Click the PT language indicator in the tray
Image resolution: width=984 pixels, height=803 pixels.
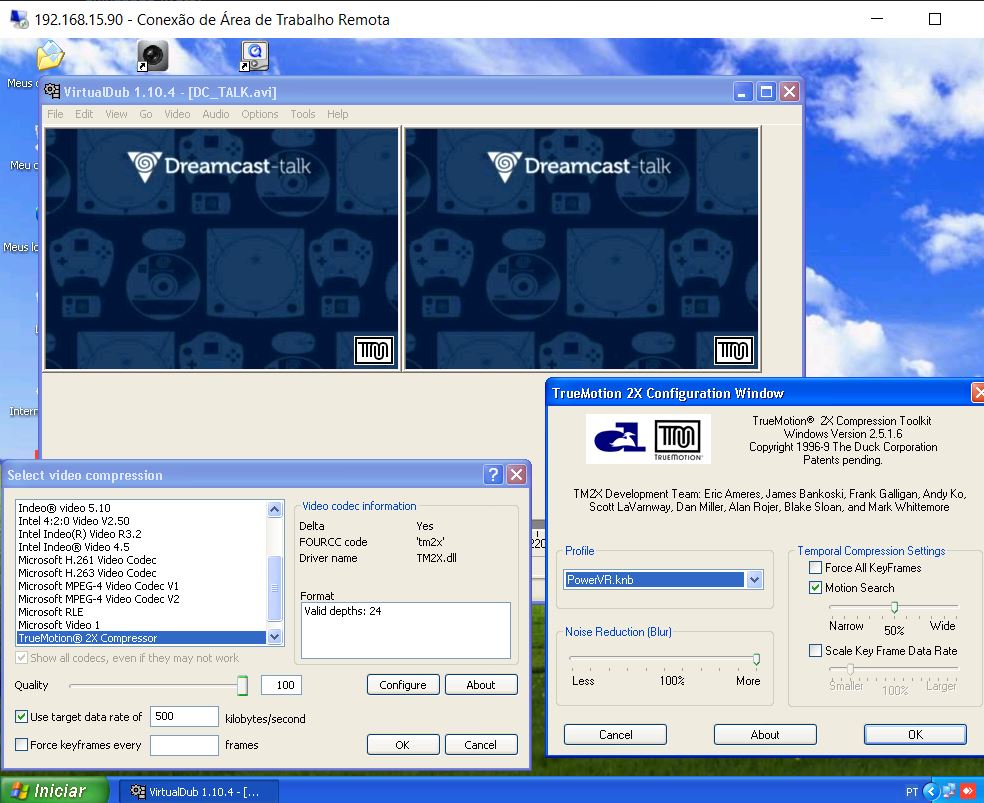[x=912, y=792]
